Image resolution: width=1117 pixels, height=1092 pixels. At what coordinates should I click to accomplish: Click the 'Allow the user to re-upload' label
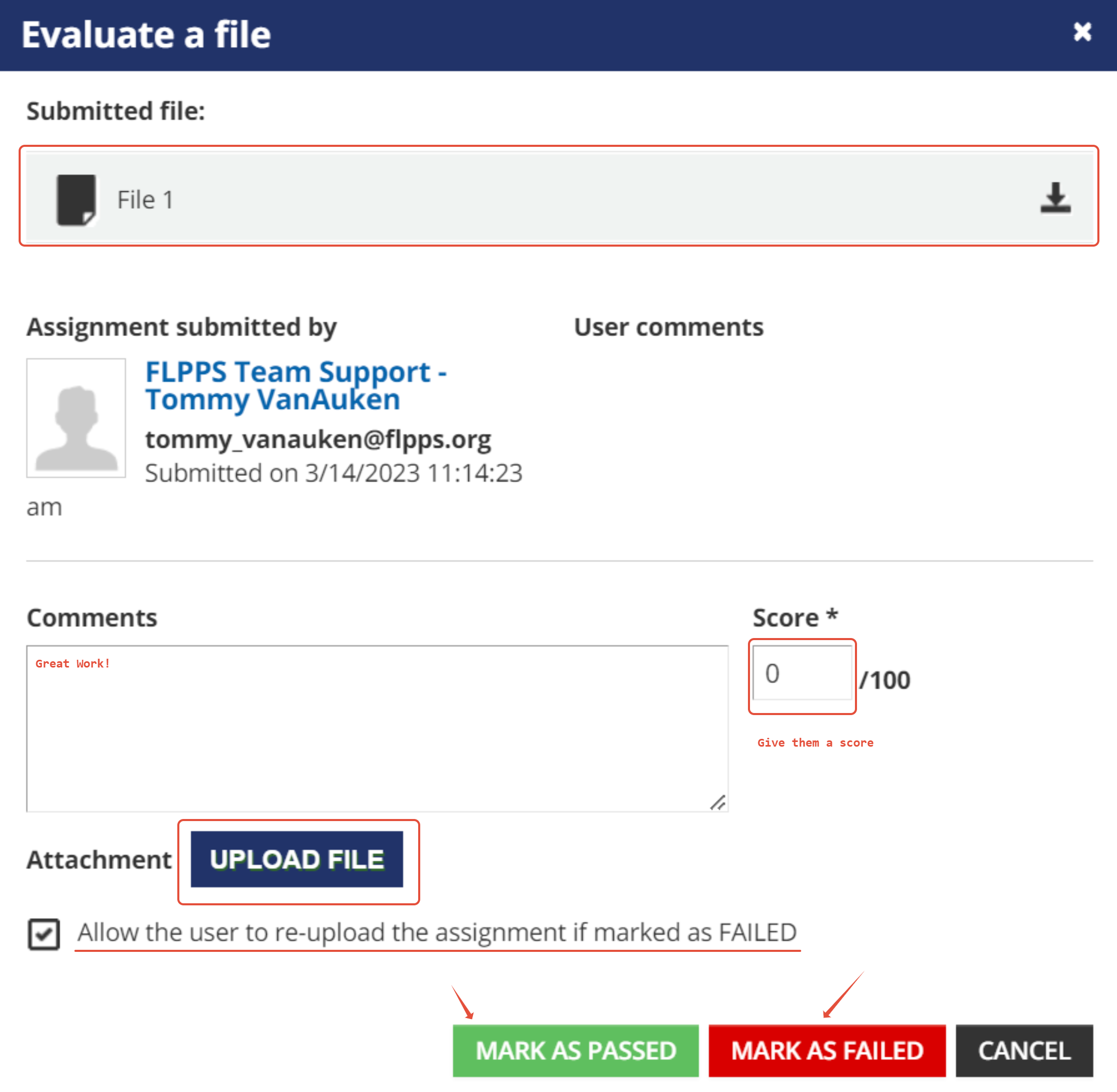click(437, 933)
